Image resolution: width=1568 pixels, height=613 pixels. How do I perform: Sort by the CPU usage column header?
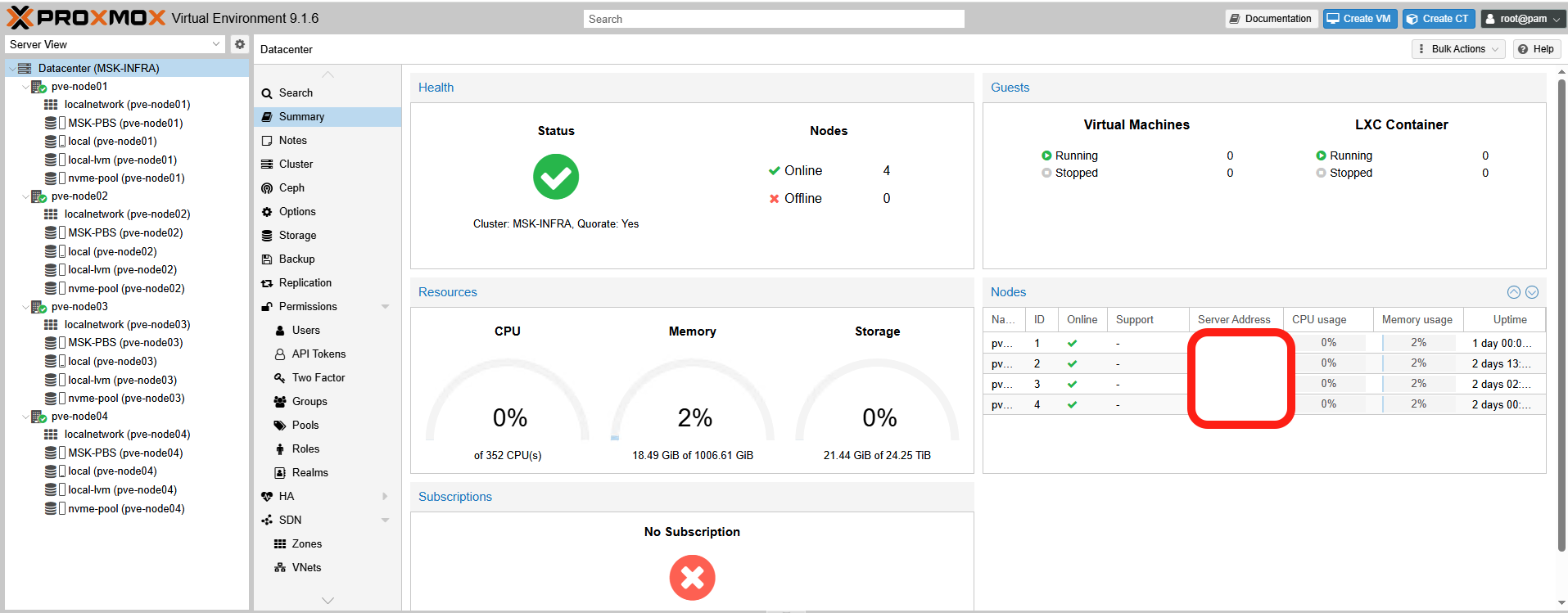tap(1328, 320)
